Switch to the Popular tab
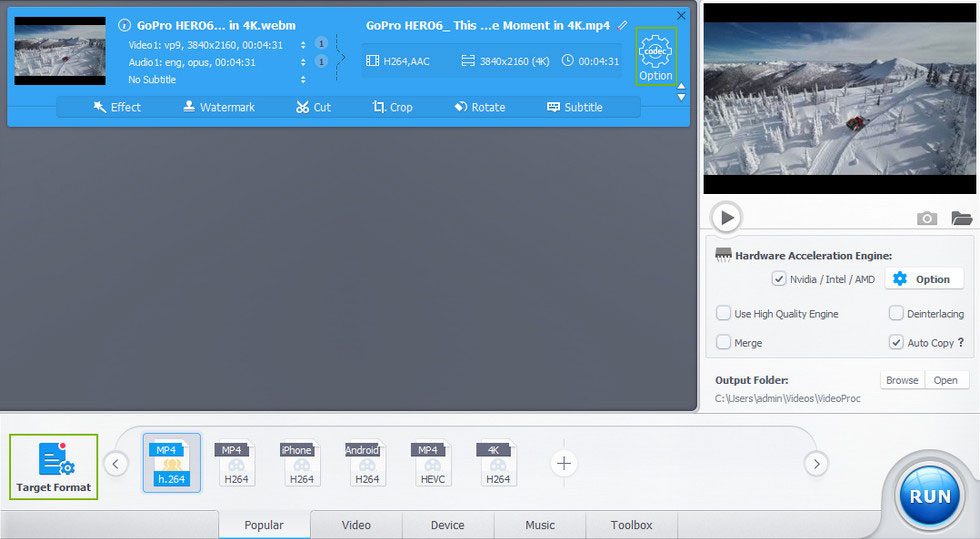The height and width of the screenshot is (539, 980). [264, 525]
